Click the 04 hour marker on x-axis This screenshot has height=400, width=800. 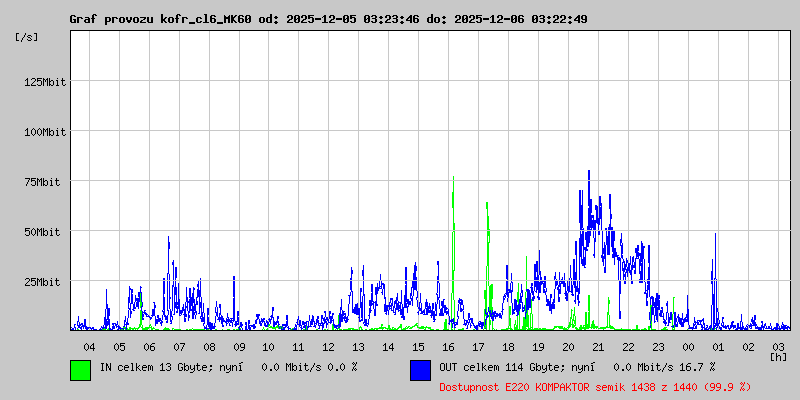click(x=89, y=346)
